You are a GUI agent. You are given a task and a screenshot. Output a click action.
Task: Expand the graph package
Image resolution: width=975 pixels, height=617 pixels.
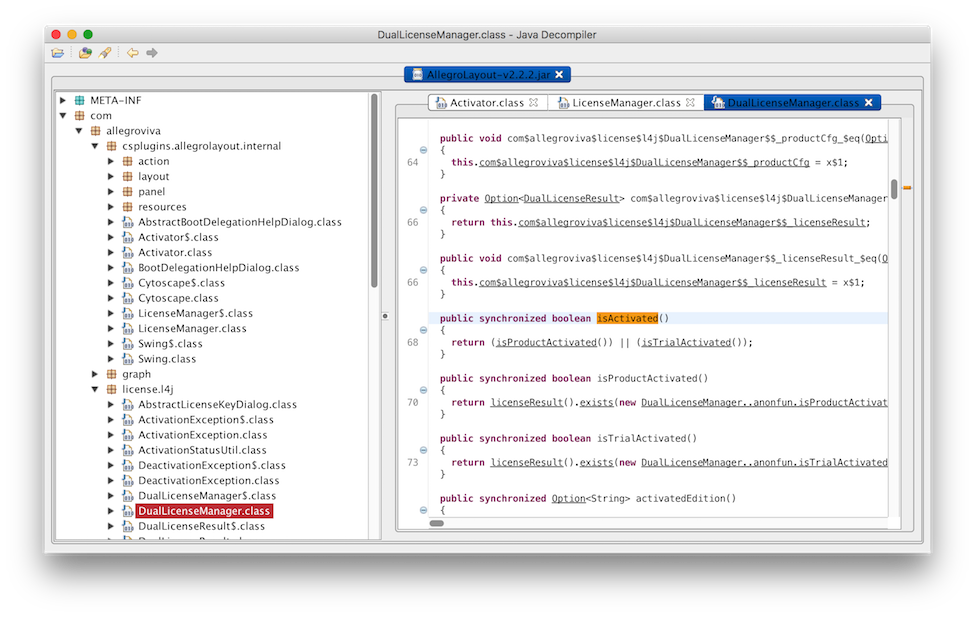point(95,374)
